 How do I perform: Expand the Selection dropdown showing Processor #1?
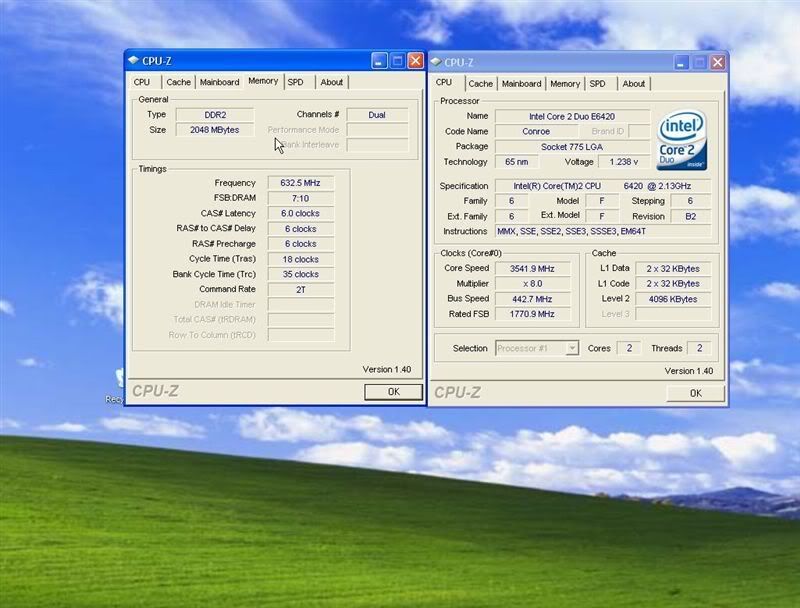coord(572,348)
